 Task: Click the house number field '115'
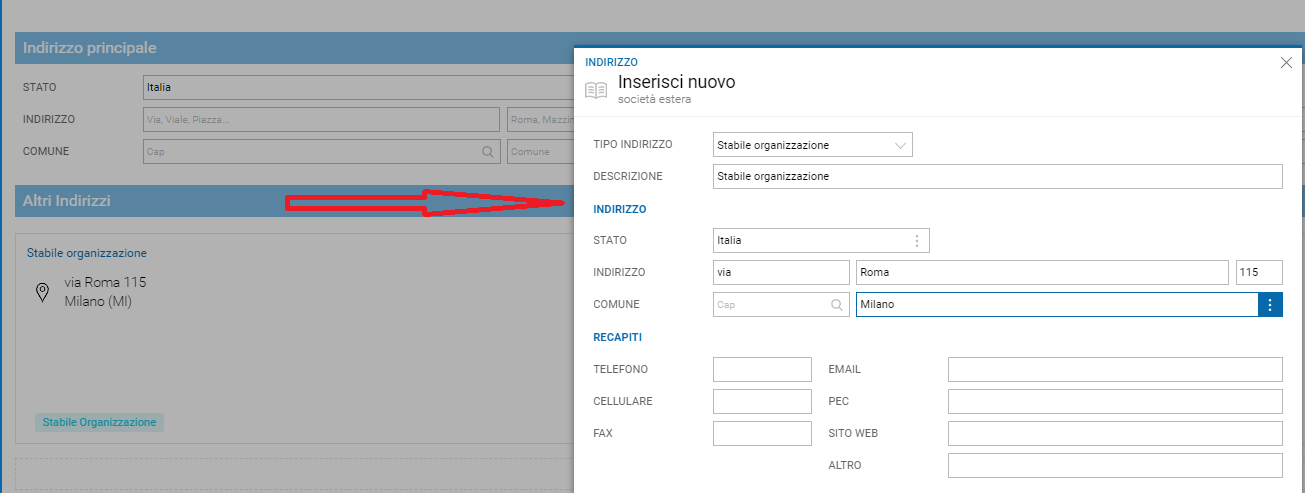click(1259, 272)
